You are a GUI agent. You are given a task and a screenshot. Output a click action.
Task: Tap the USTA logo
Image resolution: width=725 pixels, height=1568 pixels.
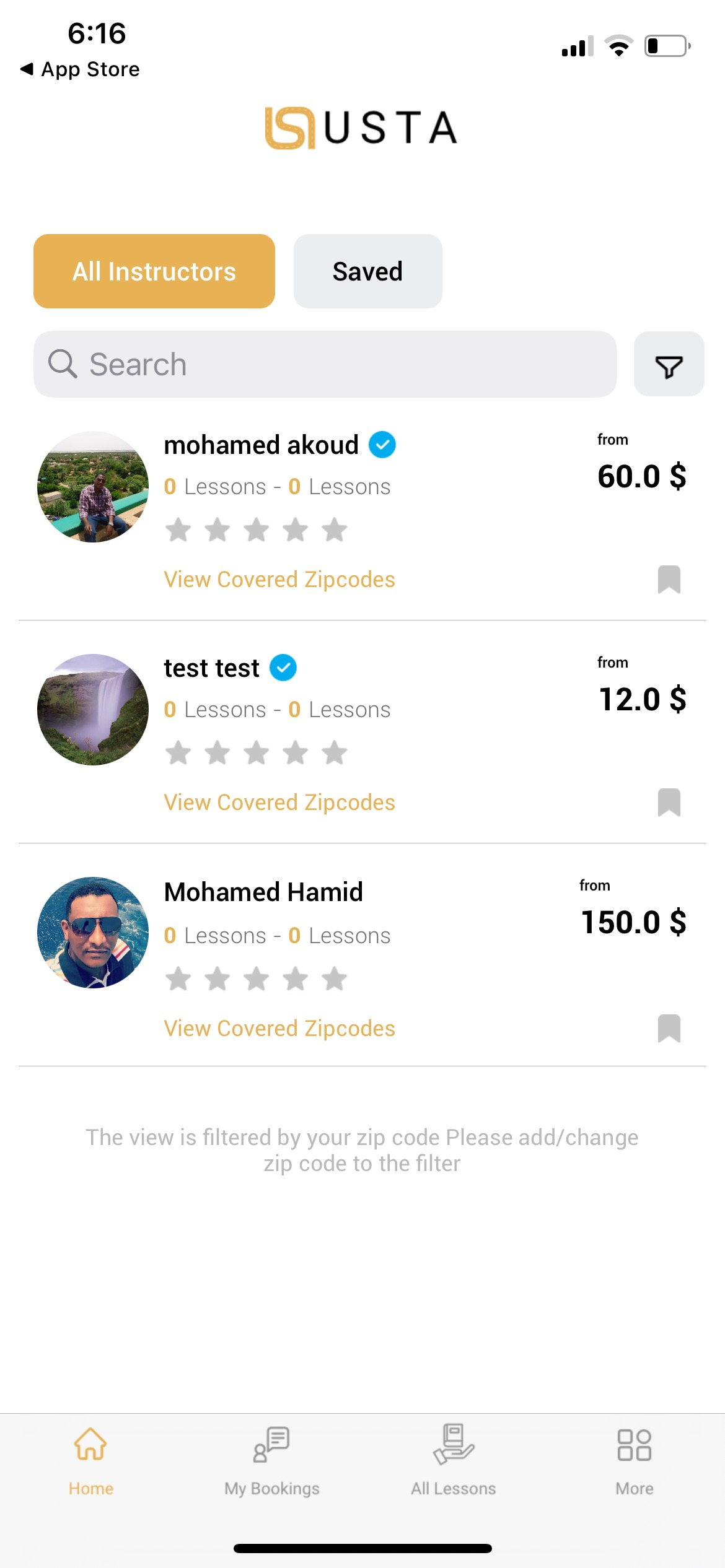[361, 128]
